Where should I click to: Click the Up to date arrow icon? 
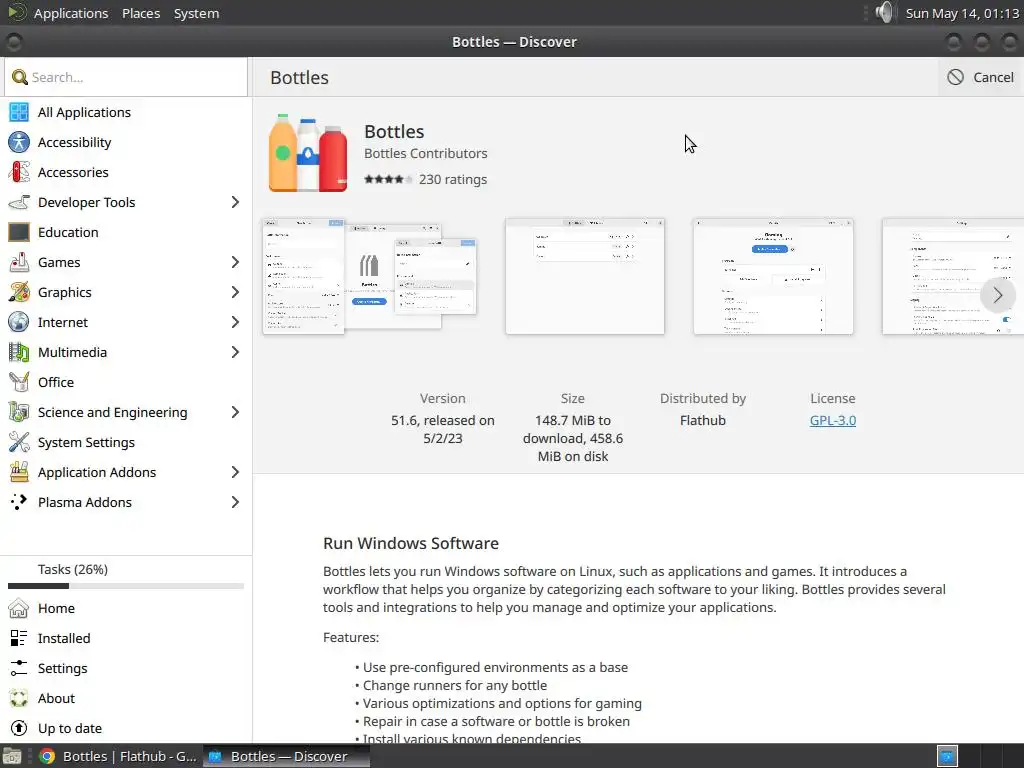(x=19, y=728)
